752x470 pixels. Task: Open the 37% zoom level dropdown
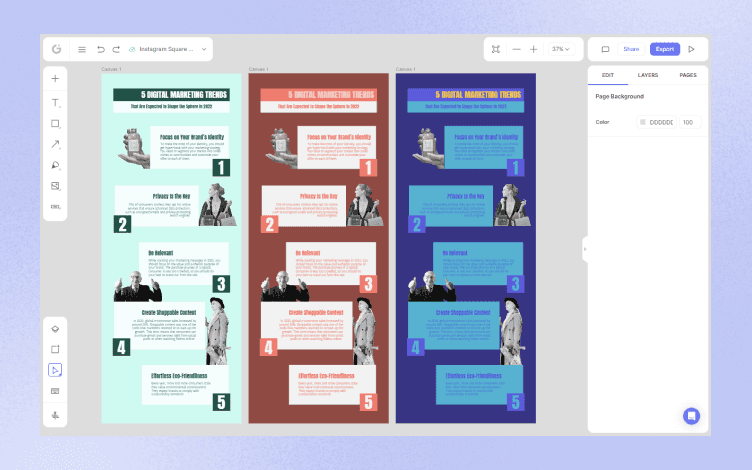click(x=561, y=49)
